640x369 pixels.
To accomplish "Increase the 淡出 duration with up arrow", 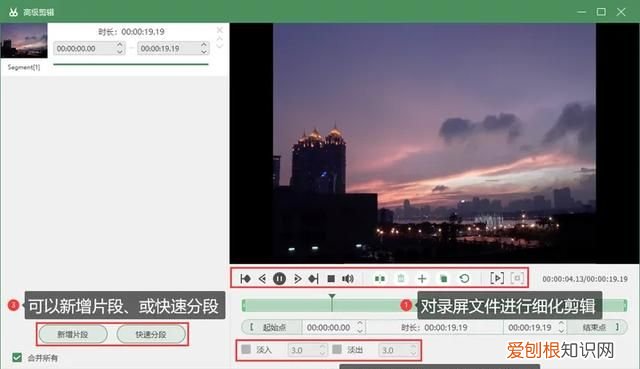I will (x=413, y=347).
